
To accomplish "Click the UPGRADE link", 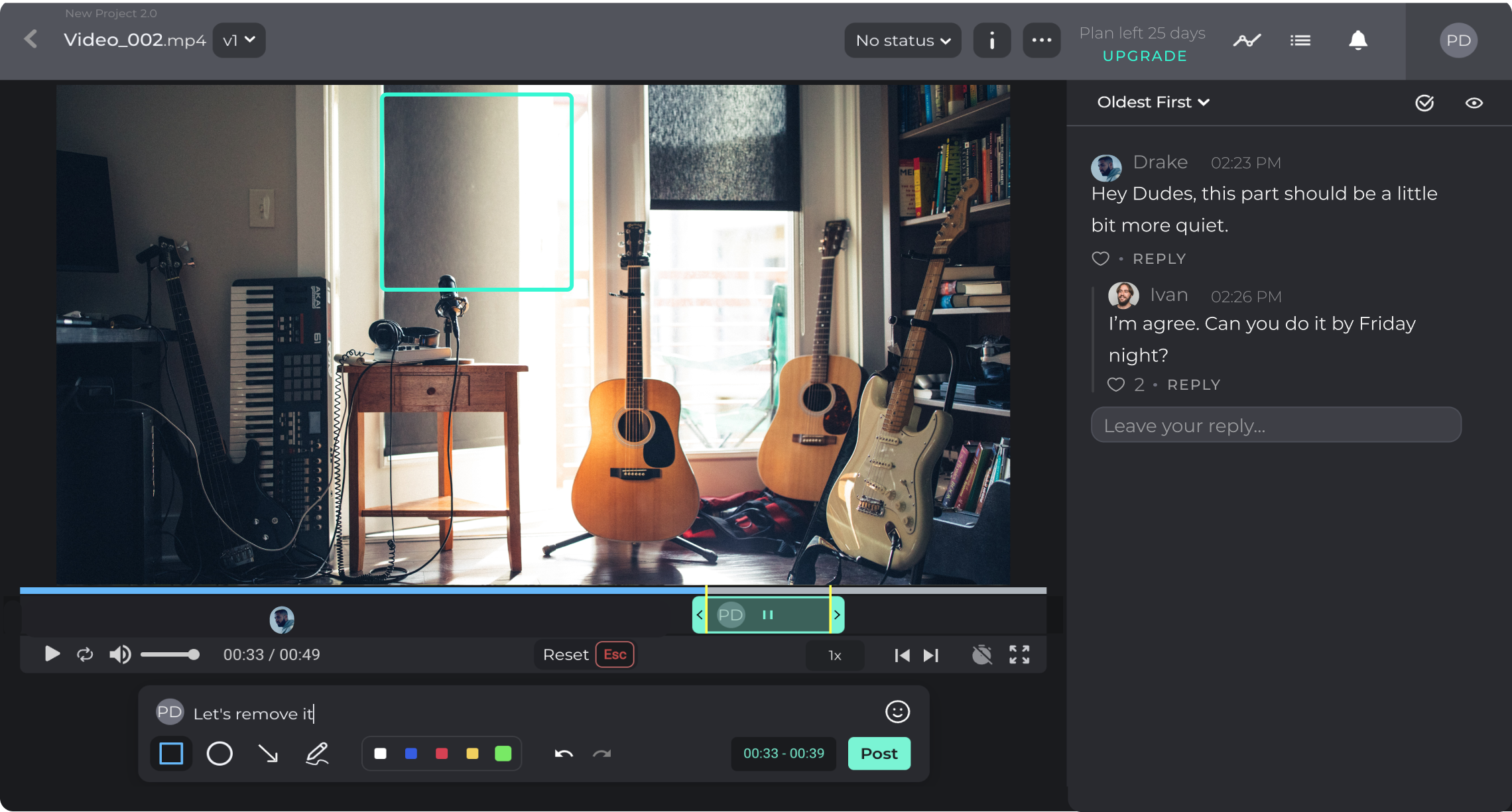I will coord(1145,56).
